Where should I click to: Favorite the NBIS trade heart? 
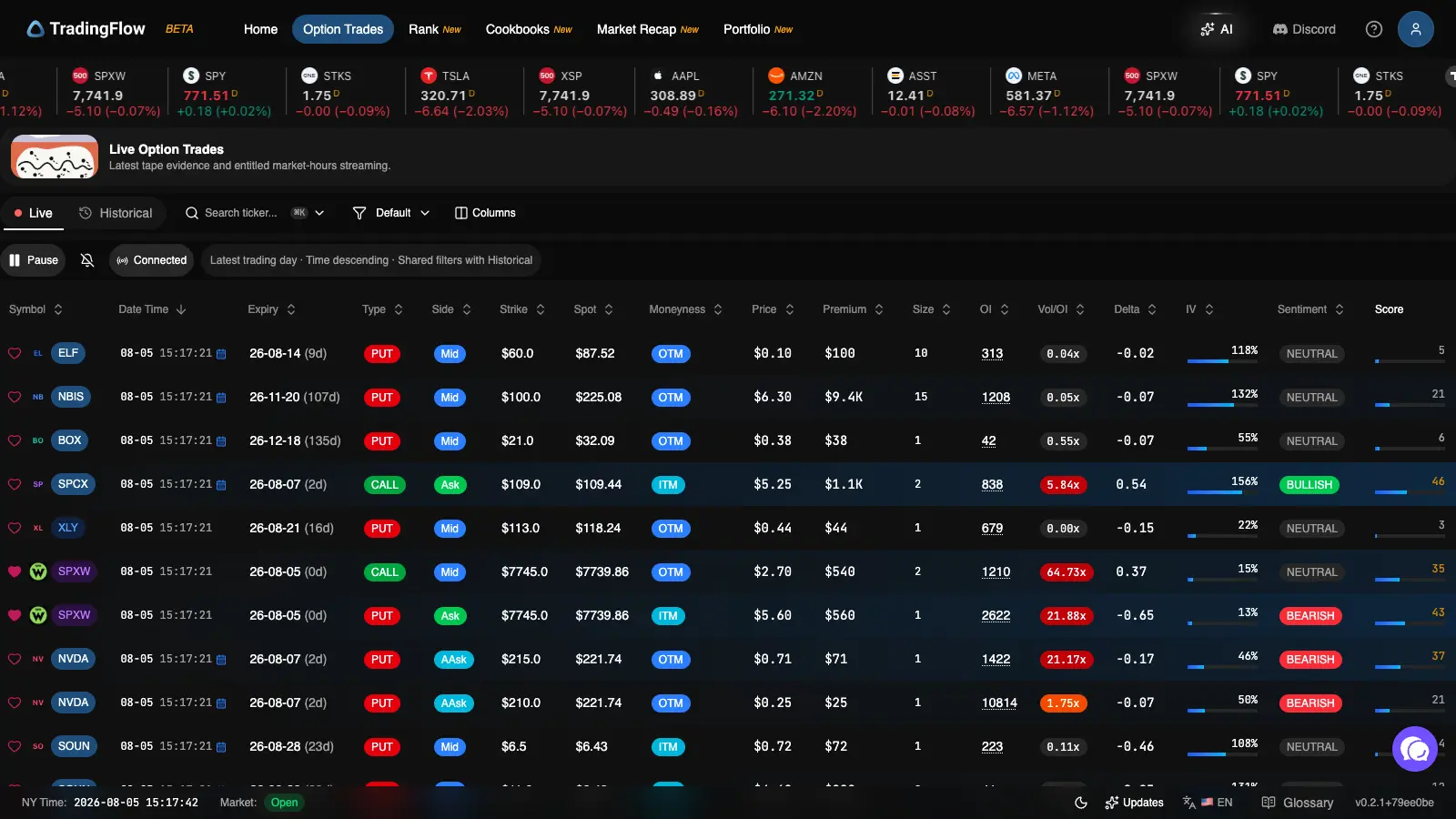[x=15, y=397]
